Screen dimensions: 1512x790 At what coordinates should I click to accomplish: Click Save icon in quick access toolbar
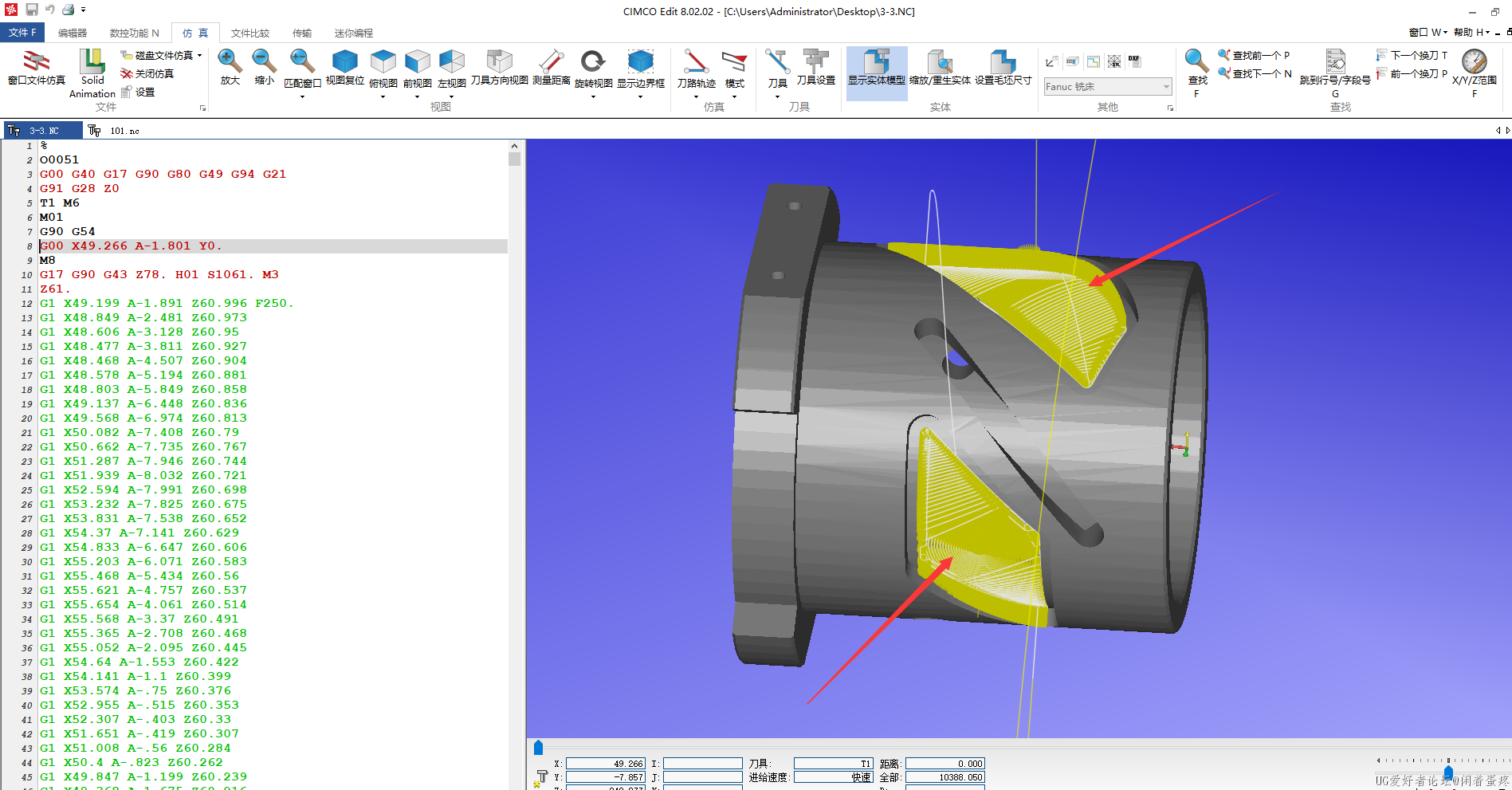point(32,10)
